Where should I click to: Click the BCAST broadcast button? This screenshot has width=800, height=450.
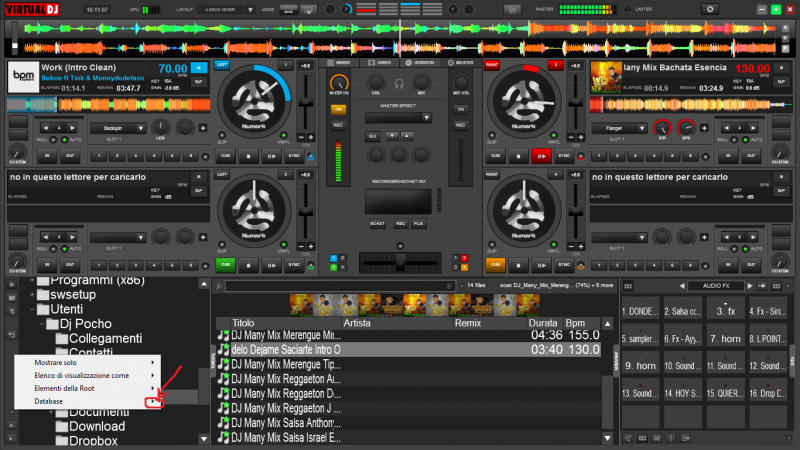(377, 223)
